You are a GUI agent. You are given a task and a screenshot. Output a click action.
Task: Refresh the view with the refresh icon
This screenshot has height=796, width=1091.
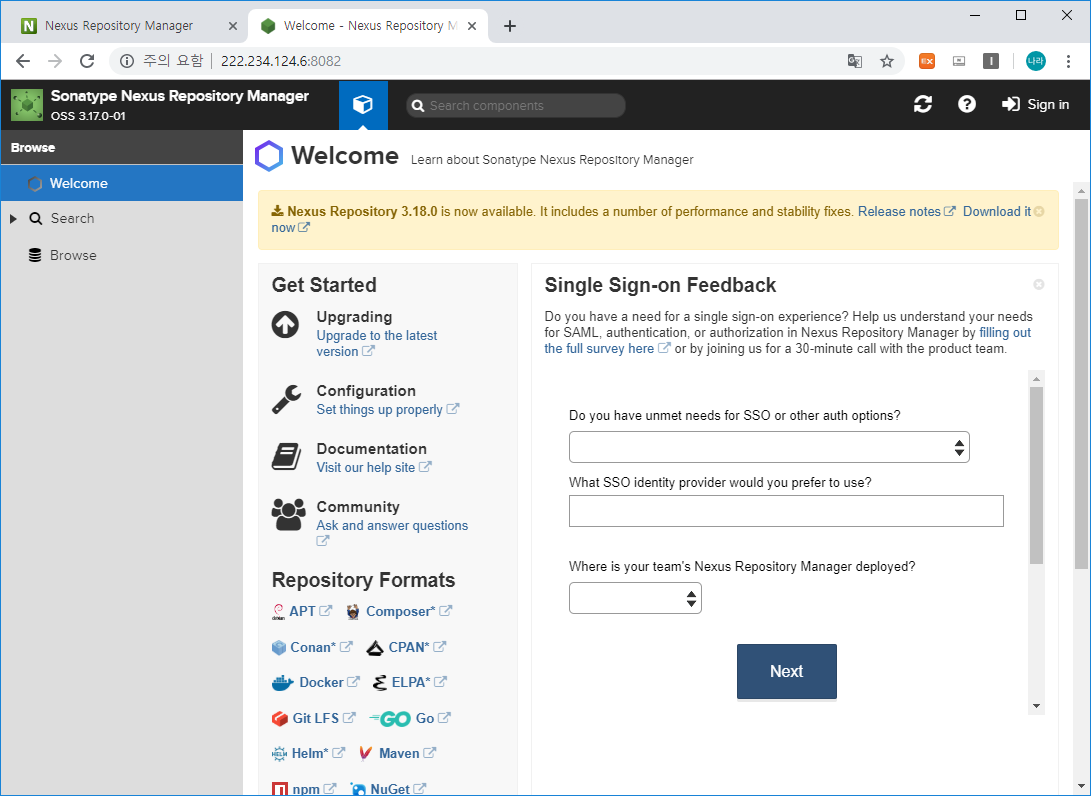click(x=923, y=104)
